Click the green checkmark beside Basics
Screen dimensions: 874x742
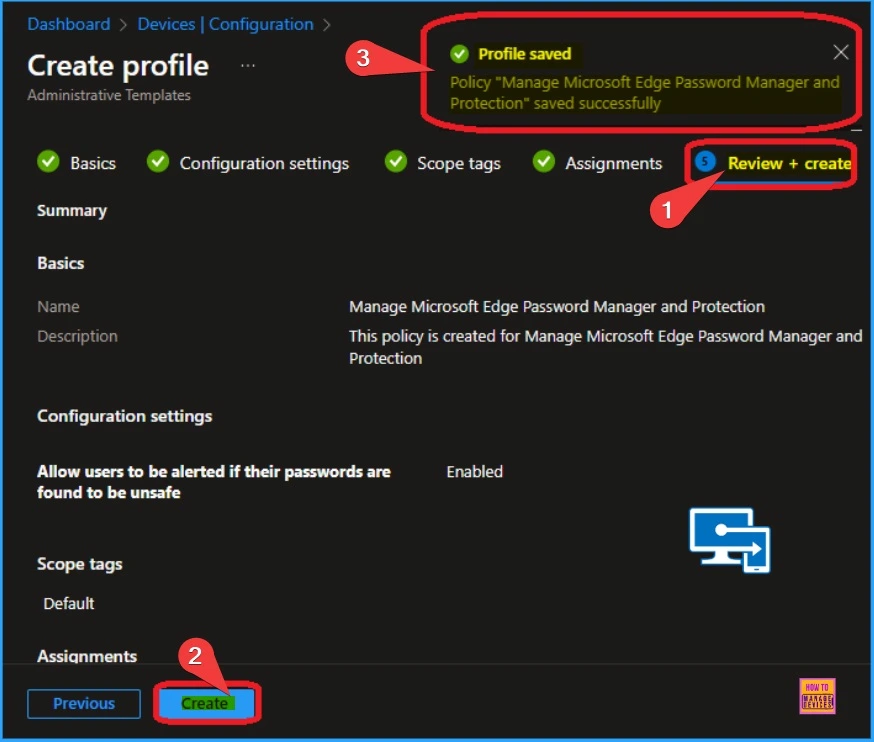[48, 161]
